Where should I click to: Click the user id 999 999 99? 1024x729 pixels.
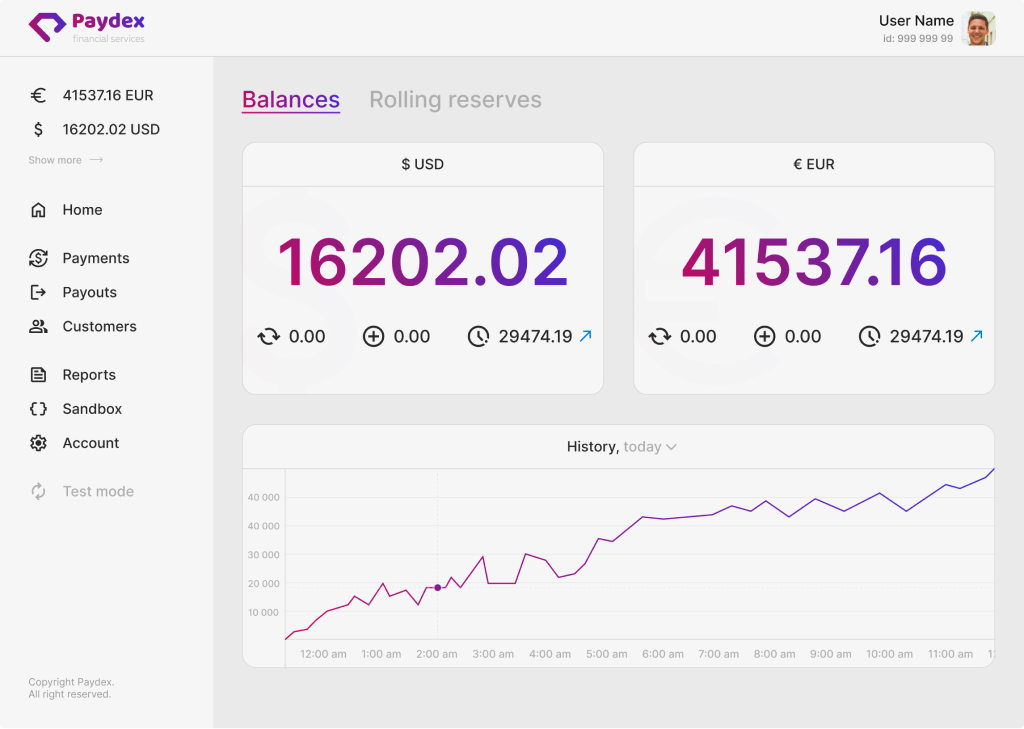point(918,39)
